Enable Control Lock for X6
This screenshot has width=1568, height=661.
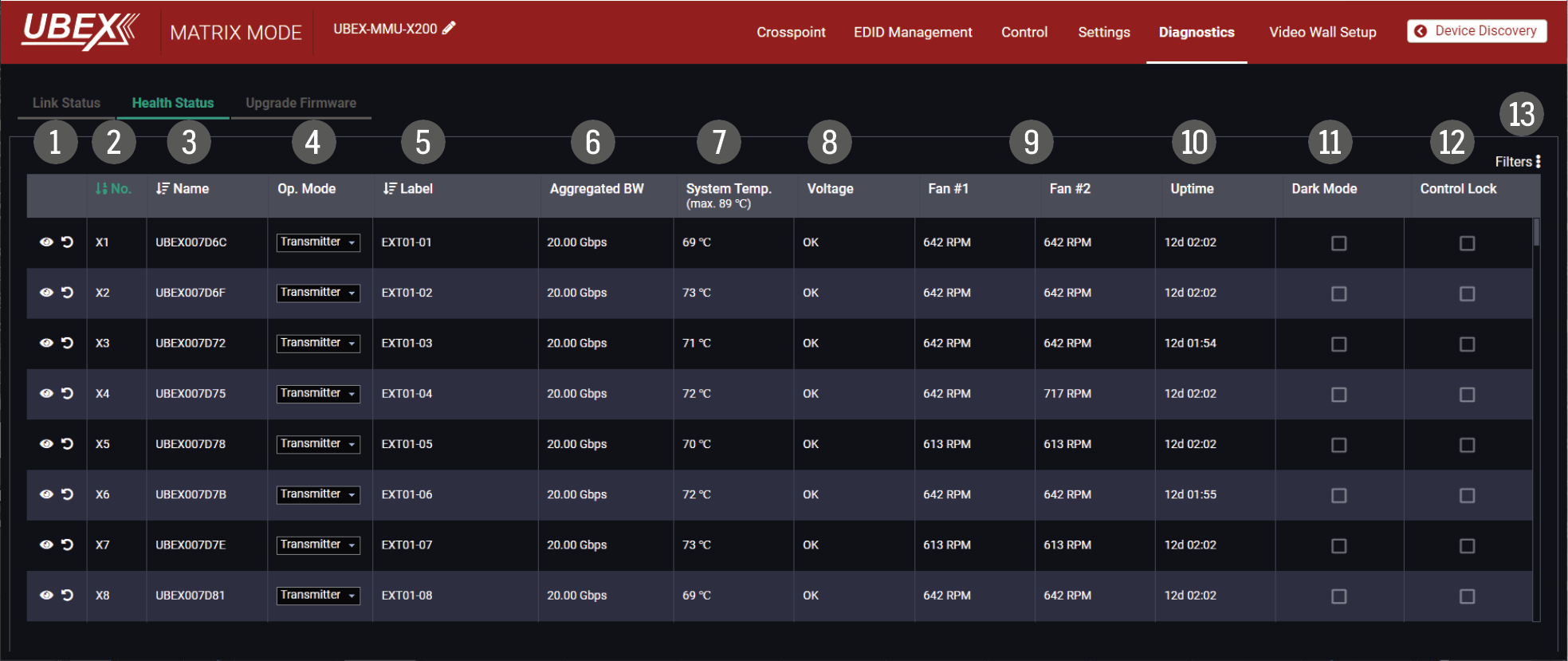tap(1468, 496)
